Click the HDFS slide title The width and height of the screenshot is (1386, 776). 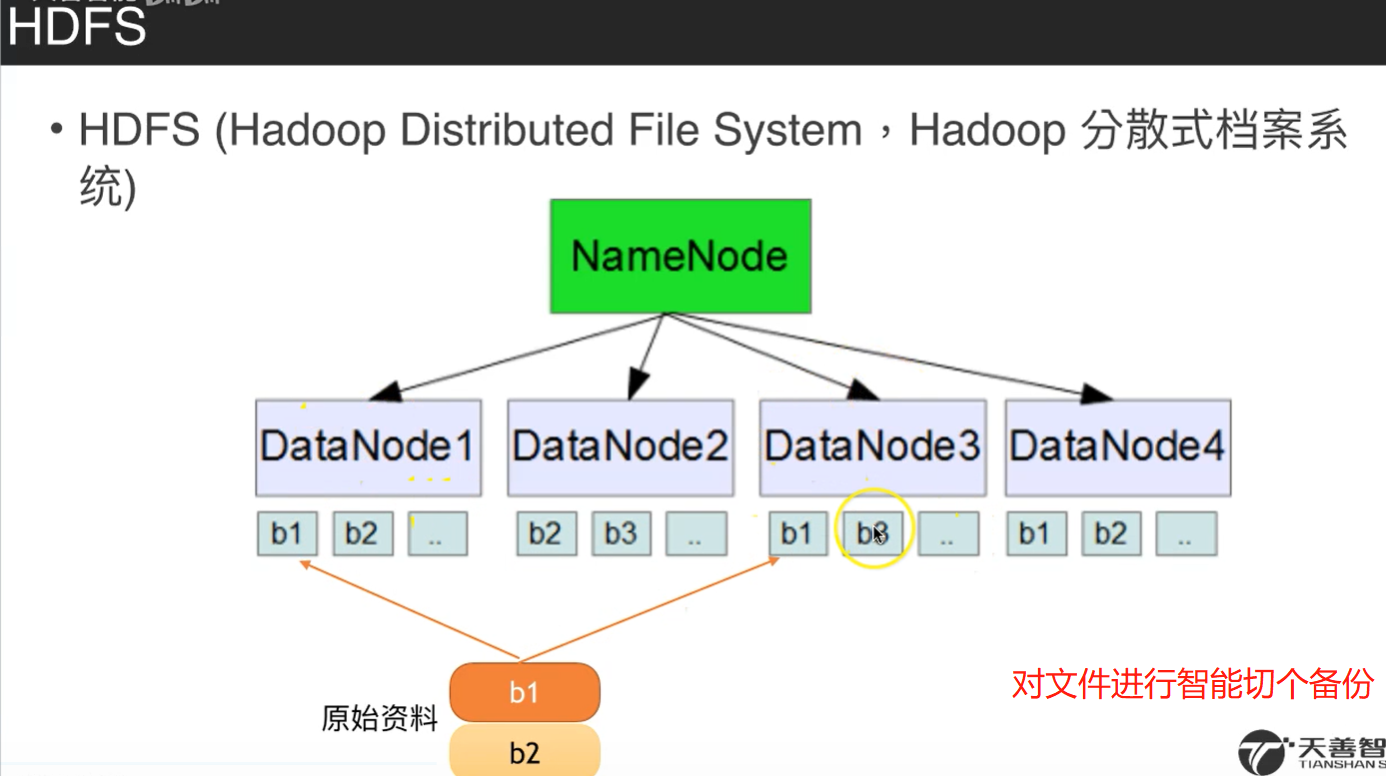[x=77, y=26]
